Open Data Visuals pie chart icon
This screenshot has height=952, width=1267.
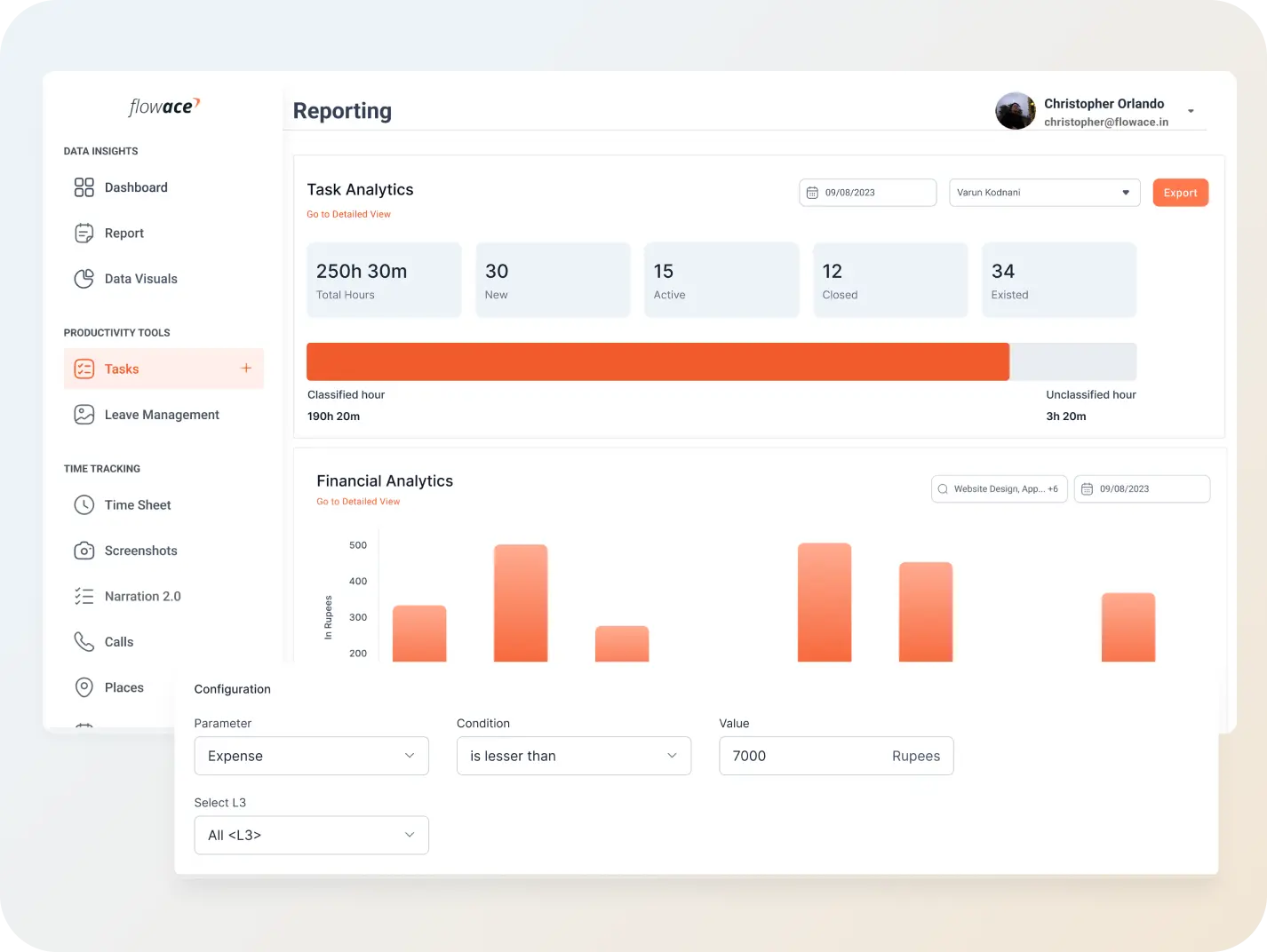coord(84,279)
